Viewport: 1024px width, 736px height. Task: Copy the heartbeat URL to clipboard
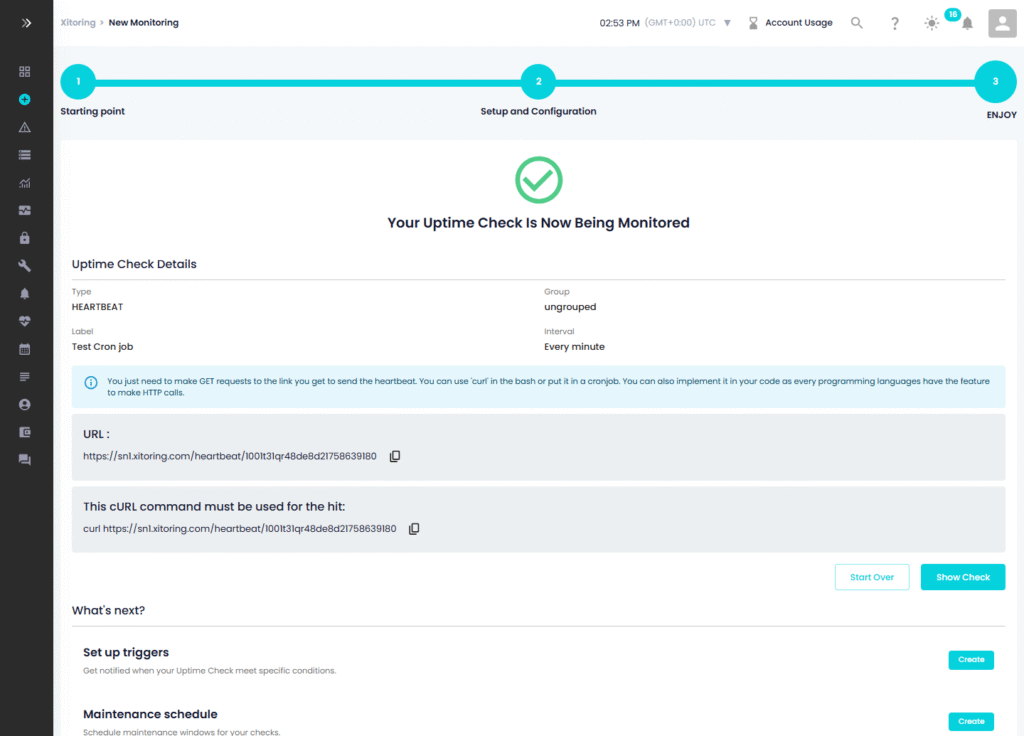click(x=395, y=456)
